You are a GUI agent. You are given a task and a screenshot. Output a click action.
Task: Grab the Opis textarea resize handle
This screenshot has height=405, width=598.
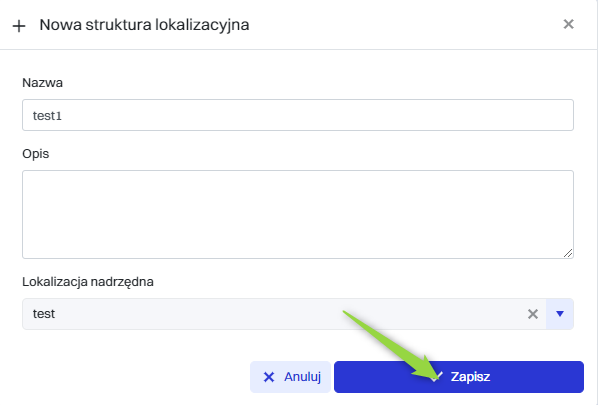click(x=568, y=253)
